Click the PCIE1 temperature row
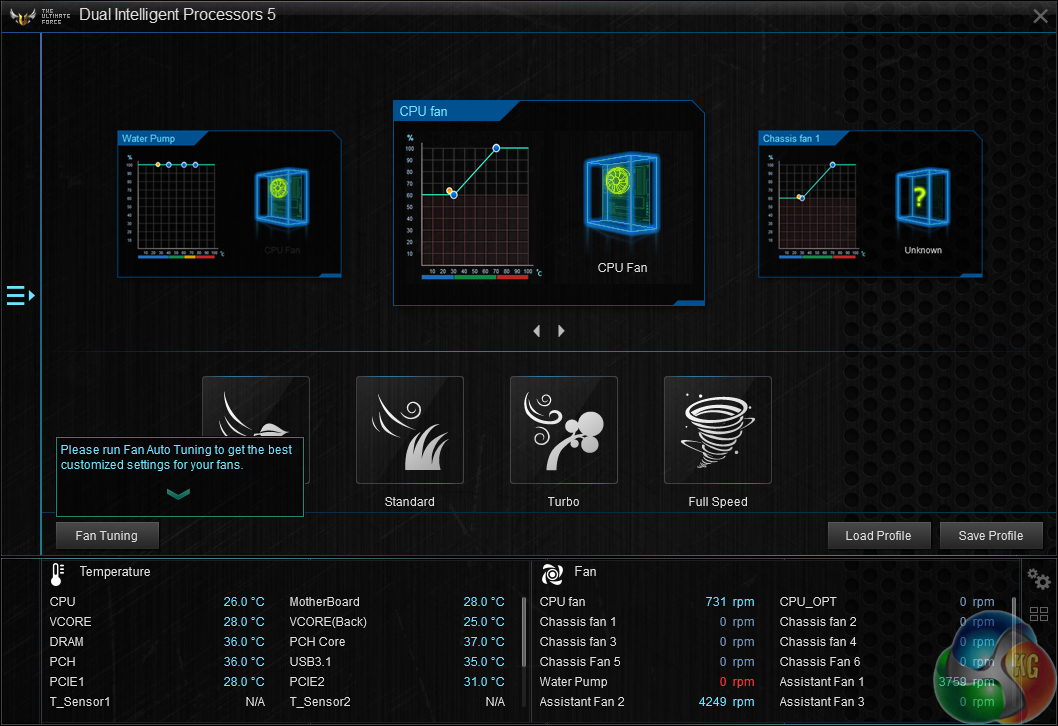This screenshot has width=1058, height=726. pyautogui.click(x=157, y=682)
